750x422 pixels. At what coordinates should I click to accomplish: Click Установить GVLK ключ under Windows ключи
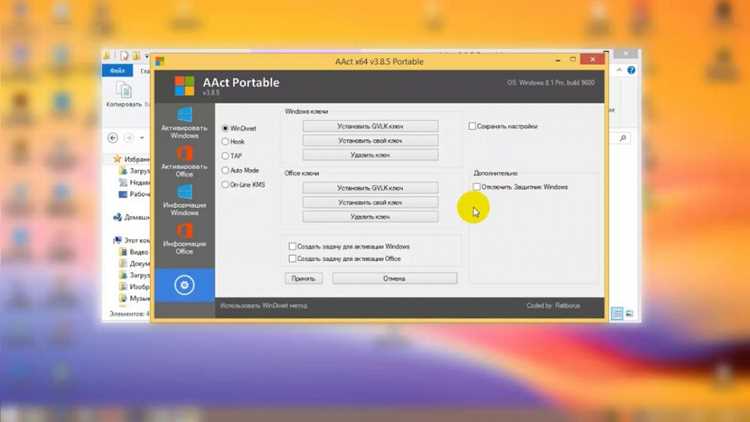coord(370,126)
